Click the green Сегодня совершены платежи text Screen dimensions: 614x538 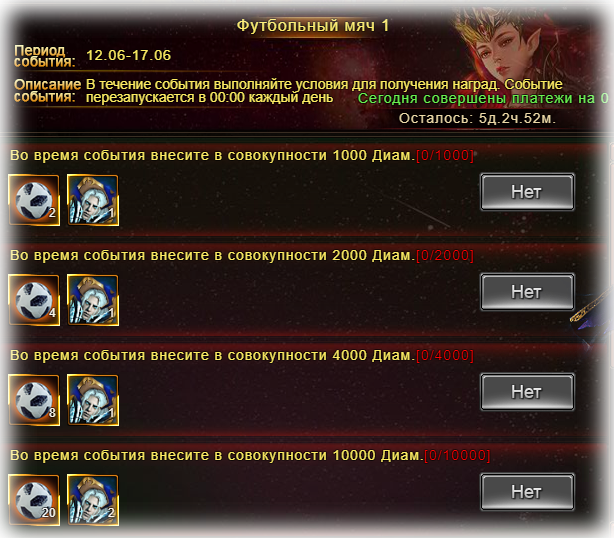pyautogui.click(x=483, y=98)
